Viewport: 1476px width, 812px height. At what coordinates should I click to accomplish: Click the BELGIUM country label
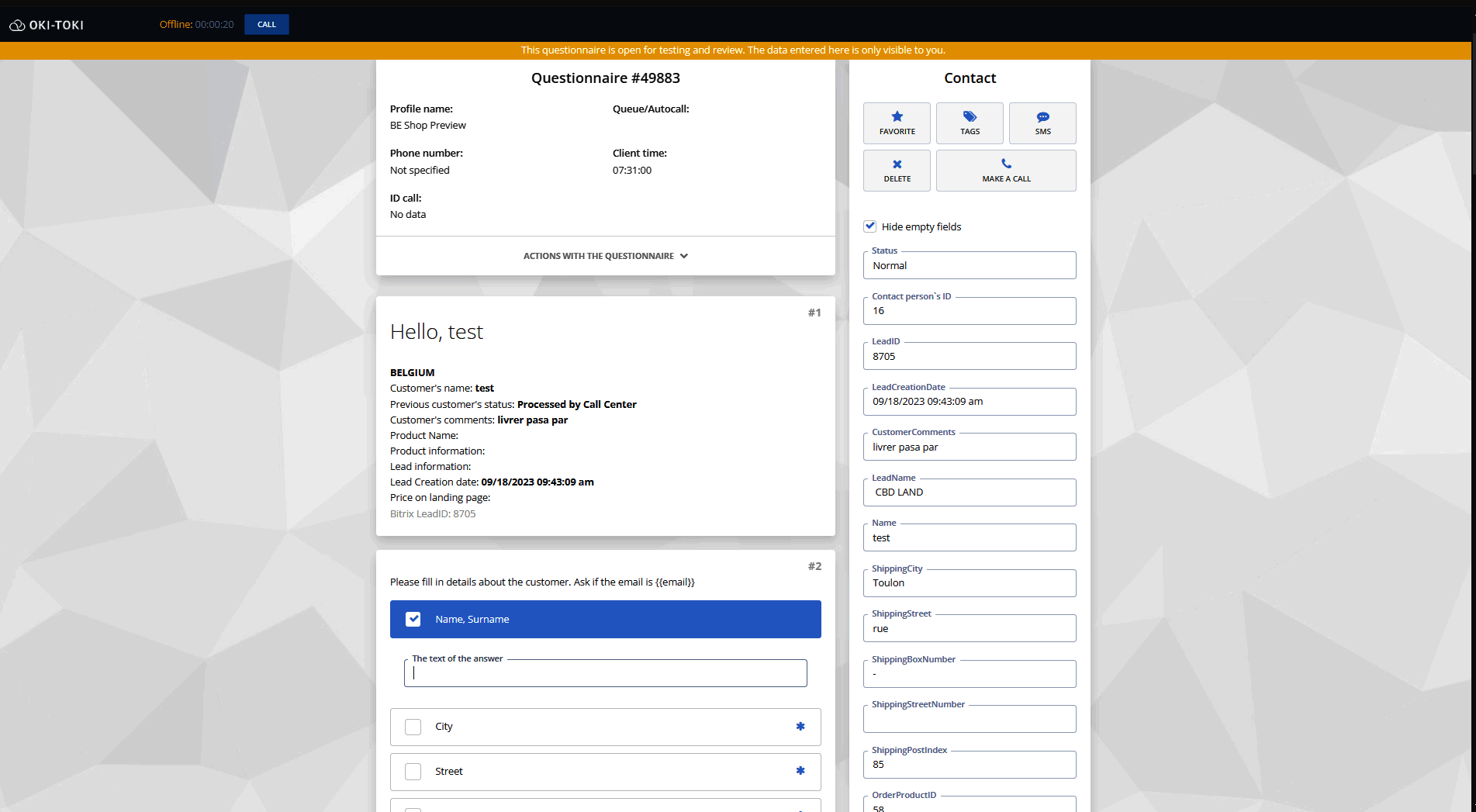click(413, 373)
